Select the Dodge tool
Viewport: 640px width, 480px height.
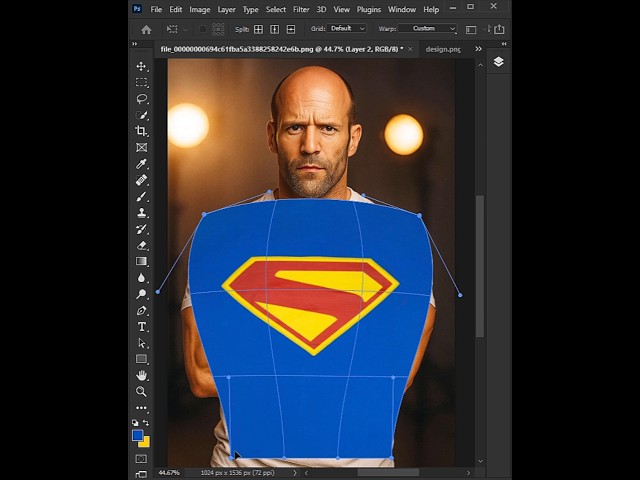pos(141,294)
